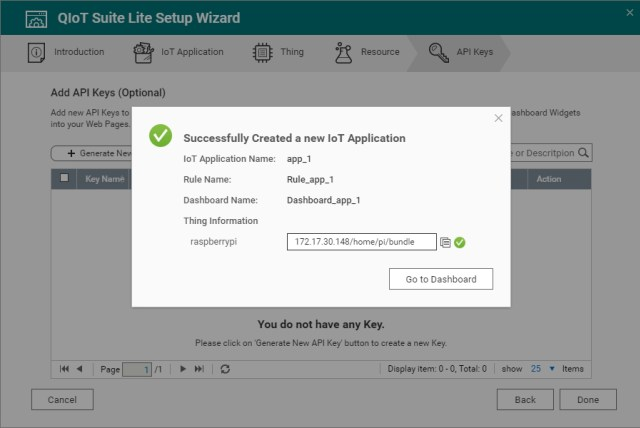Click the Cancel button
This screenshot has height=428, width=640.
[x=62, y=399]
